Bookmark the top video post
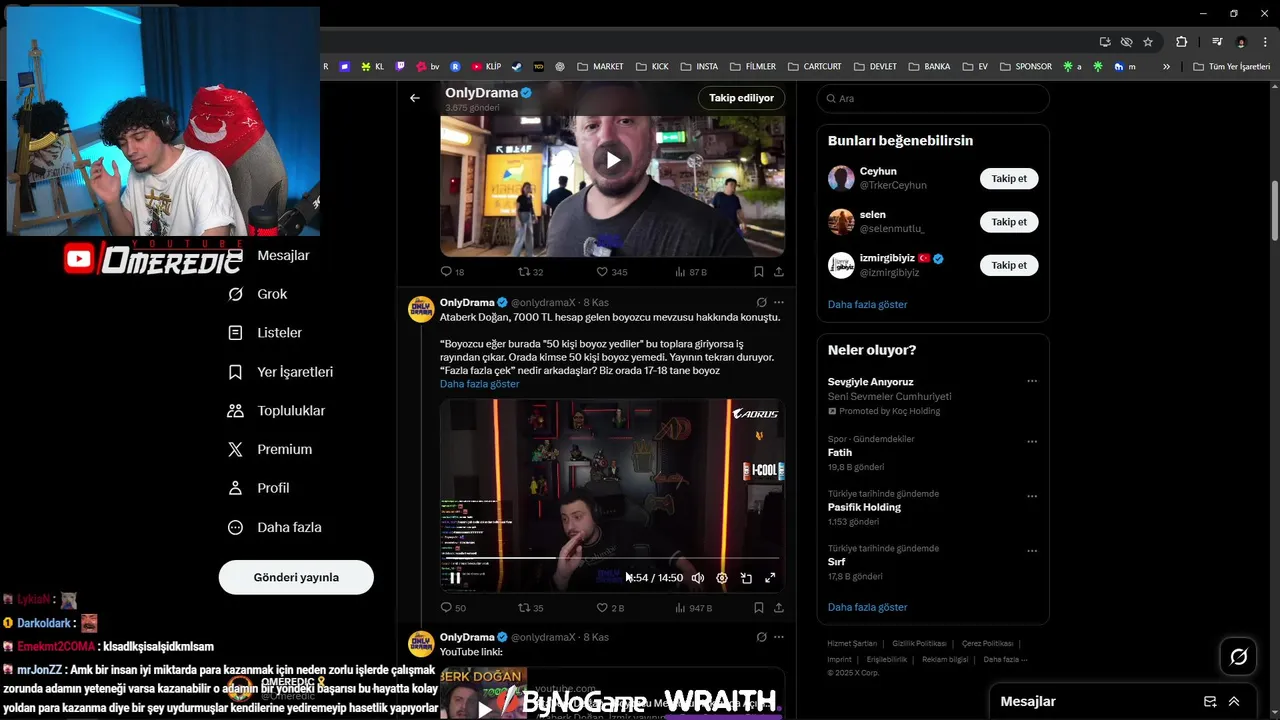This screenshot has height=720, width=1280. tap(759, 272)
